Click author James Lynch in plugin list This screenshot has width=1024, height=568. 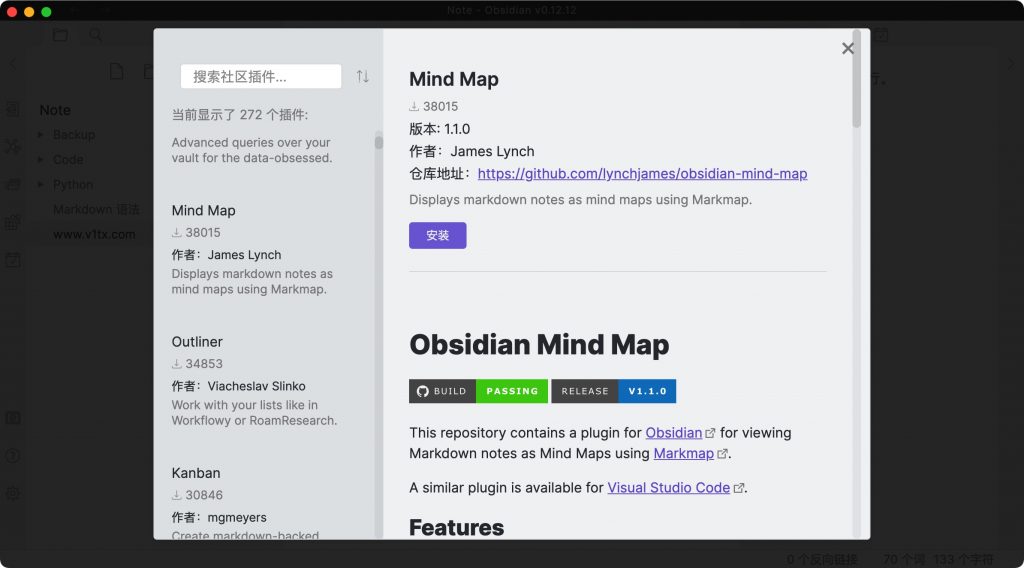click(227, 255)
